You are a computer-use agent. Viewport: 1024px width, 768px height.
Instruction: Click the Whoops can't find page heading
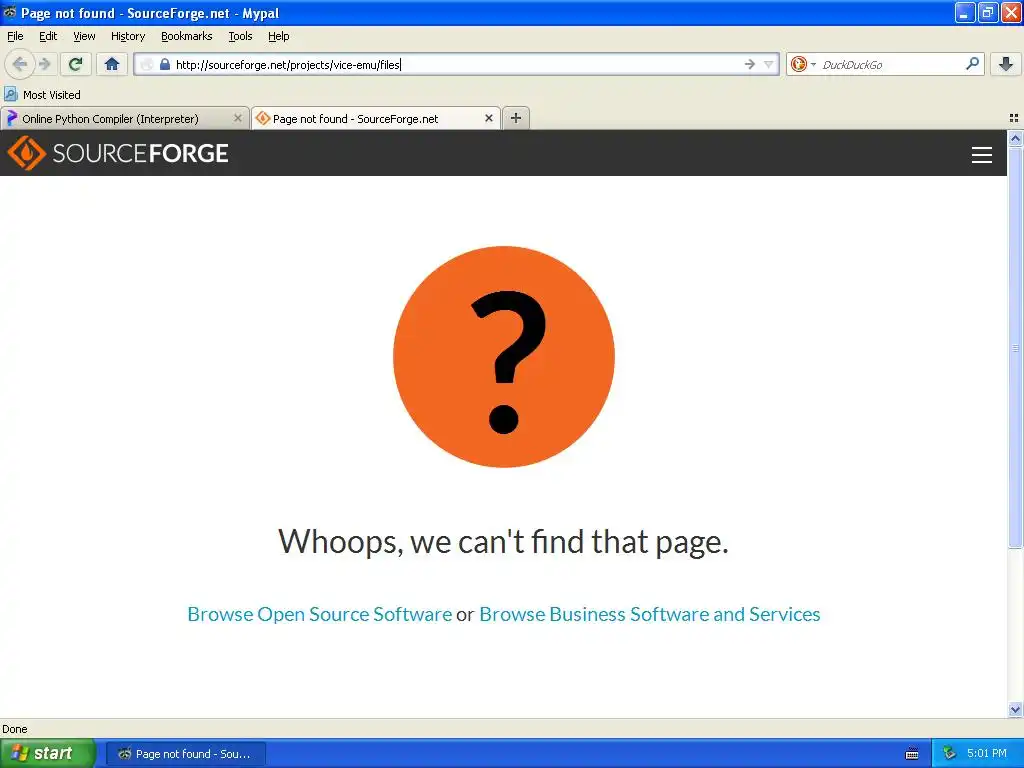point(504,541)
